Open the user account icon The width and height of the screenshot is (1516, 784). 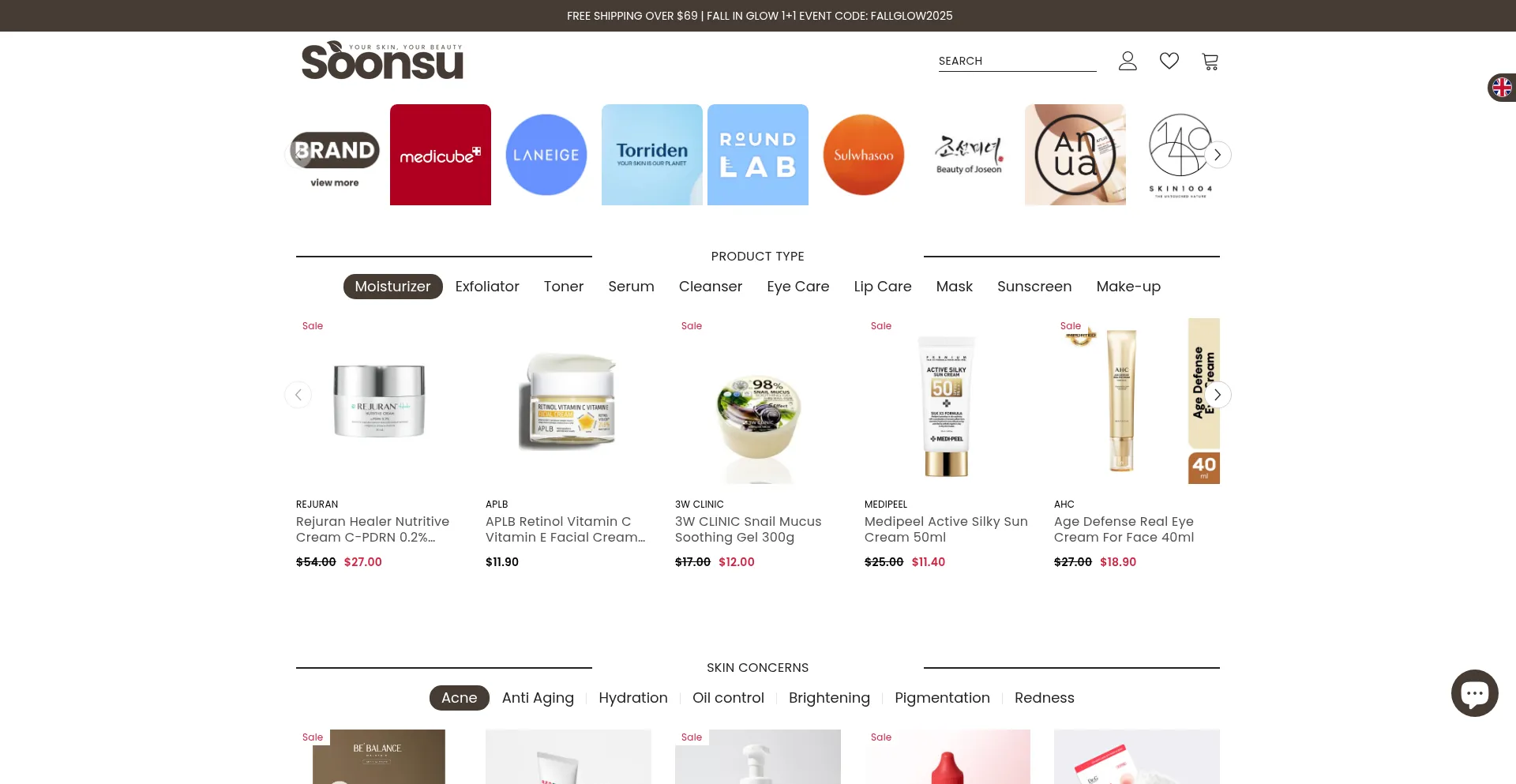[1128, 61]
